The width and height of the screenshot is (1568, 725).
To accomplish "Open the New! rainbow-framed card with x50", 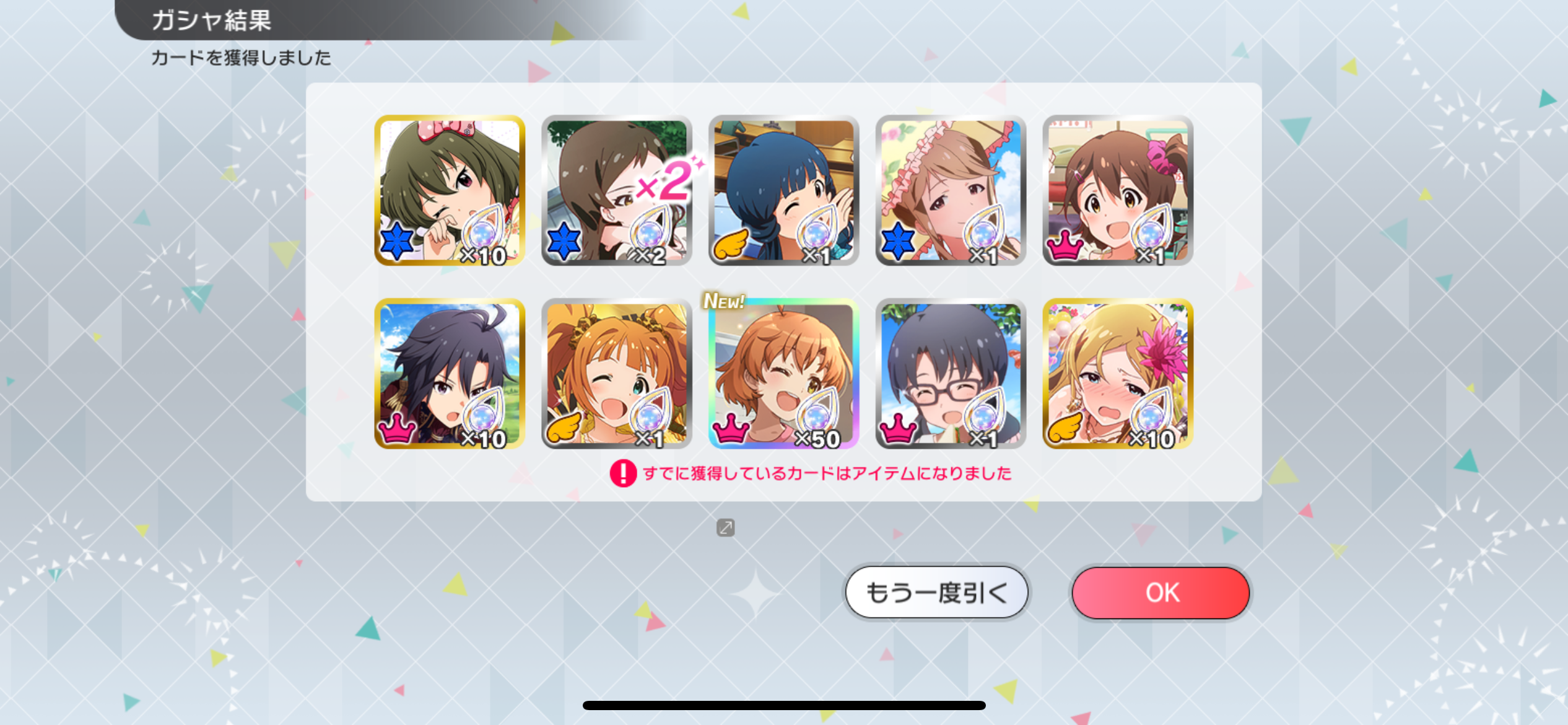I will point(783,374).
